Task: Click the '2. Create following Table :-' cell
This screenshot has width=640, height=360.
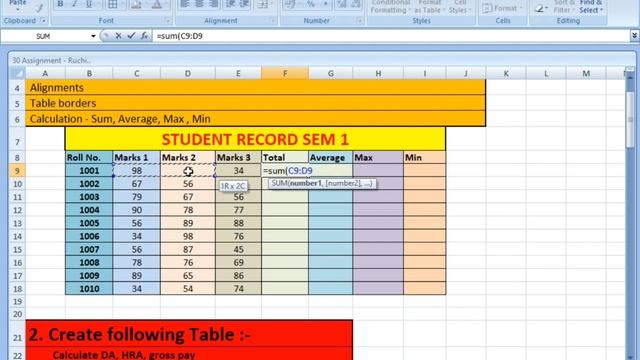Action: click(x=189, y=335)
